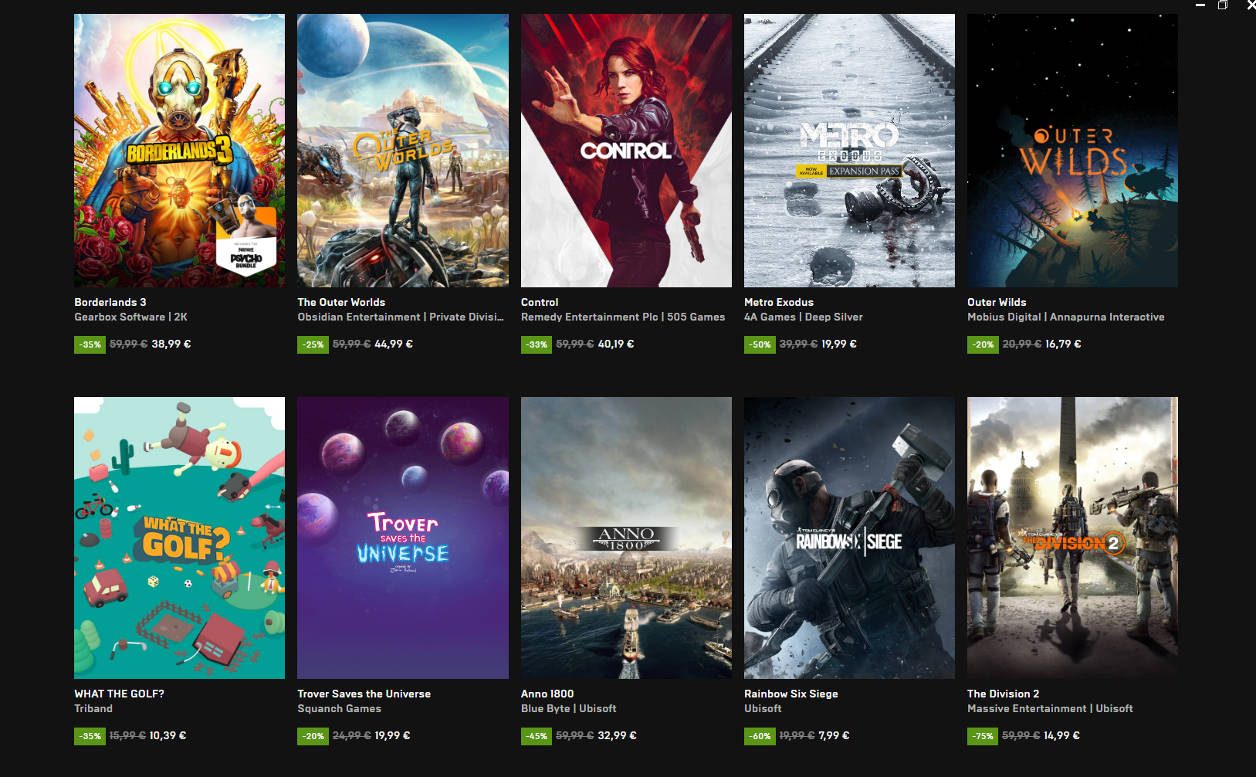Open WHAT THE GOLF? cover thumbnail
The height and width of the screenshot is (777, 1256).
[x=179, y=538]
